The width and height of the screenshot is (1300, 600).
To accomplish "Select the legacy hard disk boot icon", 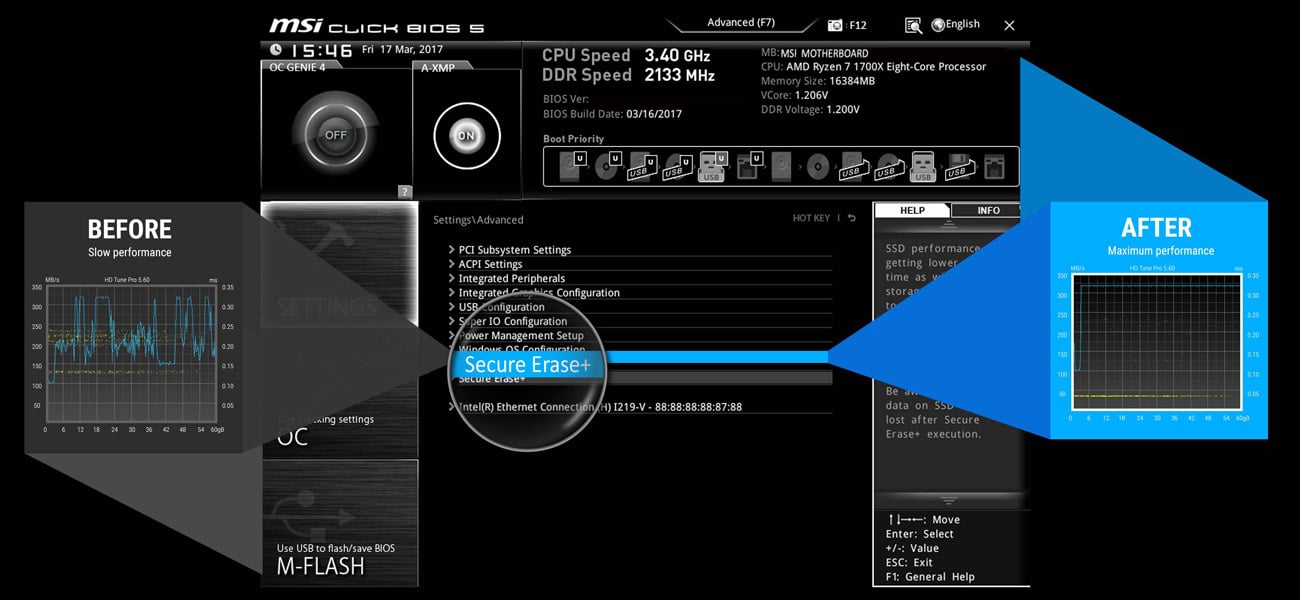I will point(782,166).
